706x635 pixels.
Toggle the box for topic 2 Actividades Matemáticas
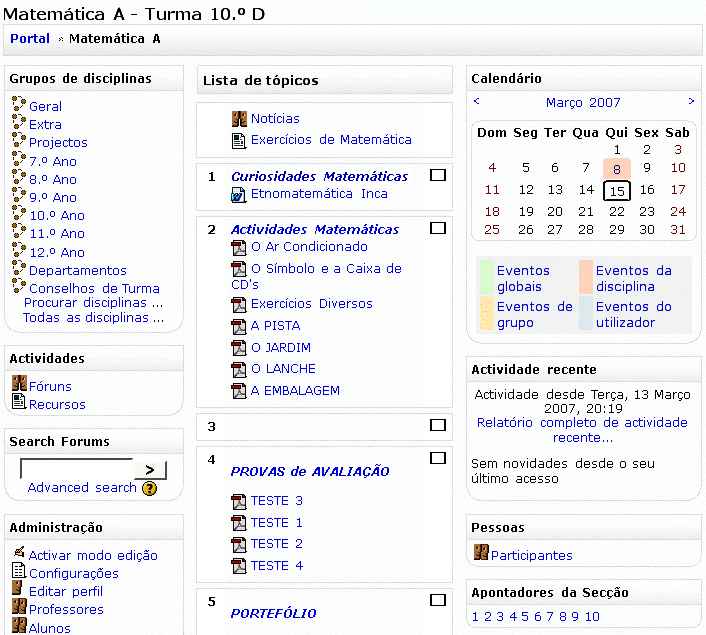point(437,228)
